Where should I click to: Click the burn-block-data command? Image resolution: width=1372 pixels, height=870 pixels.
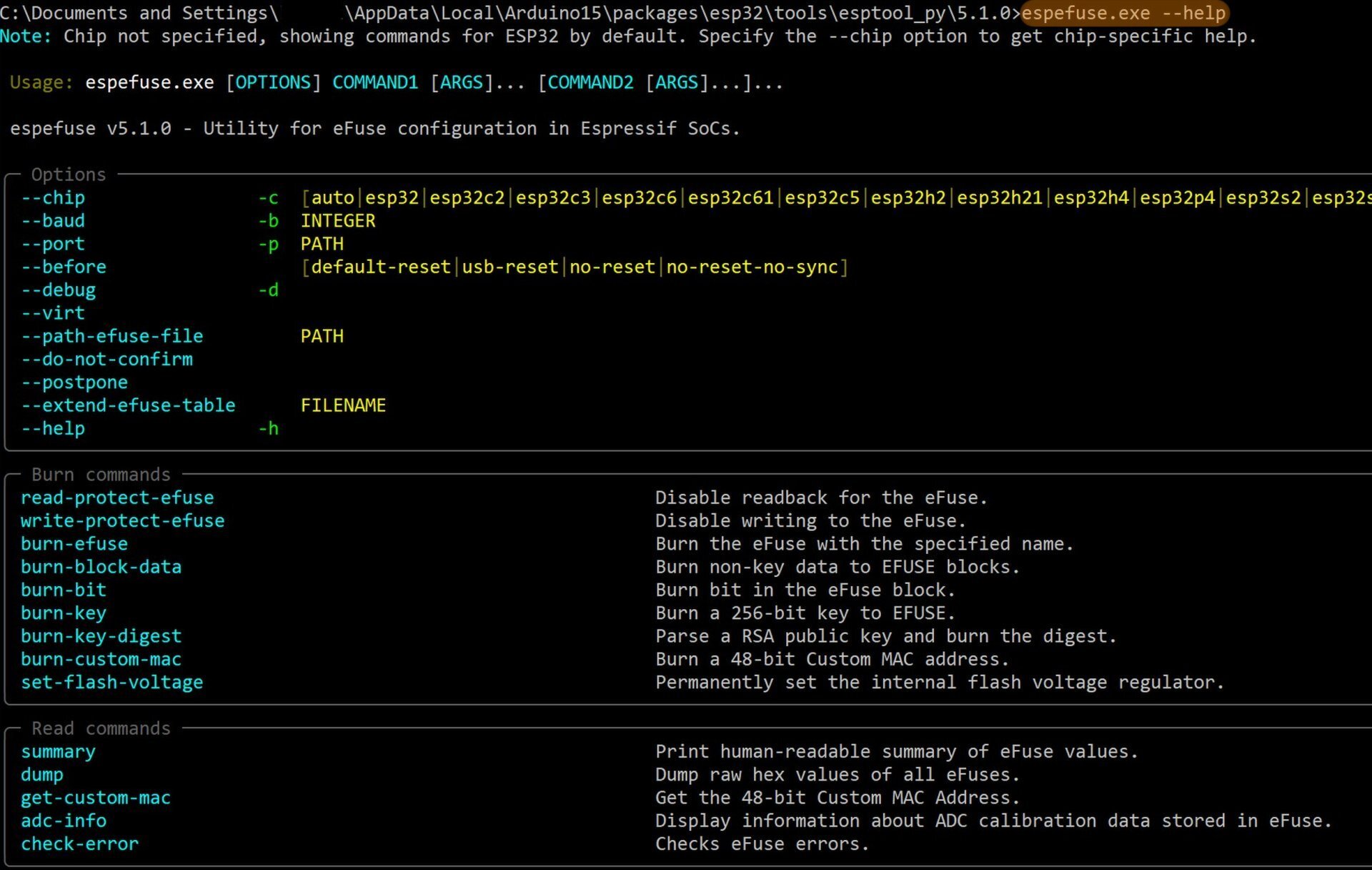101,568
